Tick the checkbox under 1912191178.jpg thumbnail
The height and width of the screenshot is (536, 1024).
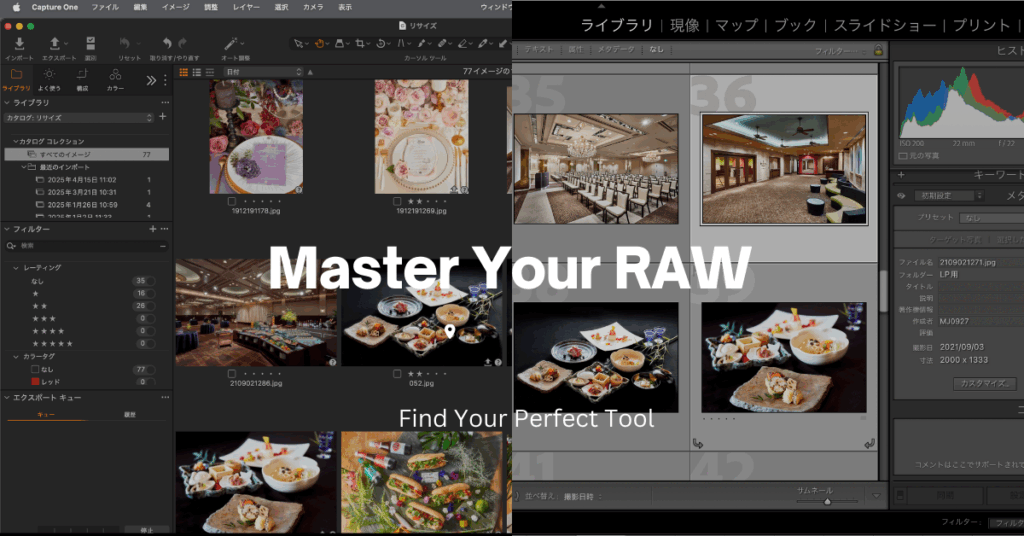coord(232,202)
